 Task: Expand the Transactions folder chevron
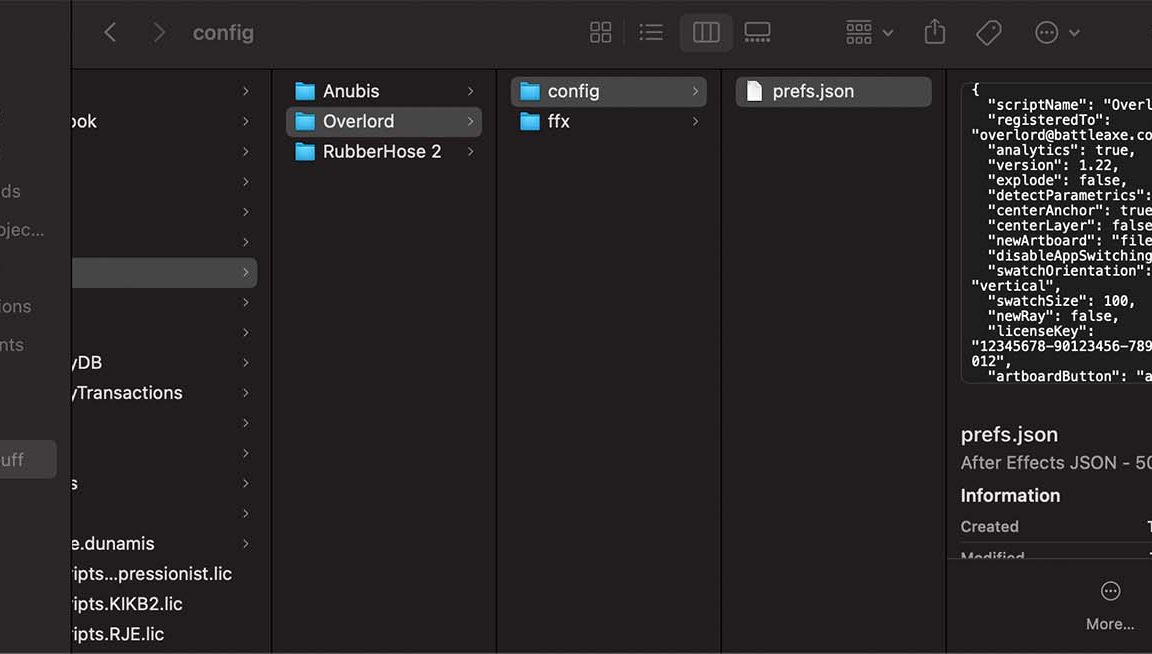tap(245, 393)
